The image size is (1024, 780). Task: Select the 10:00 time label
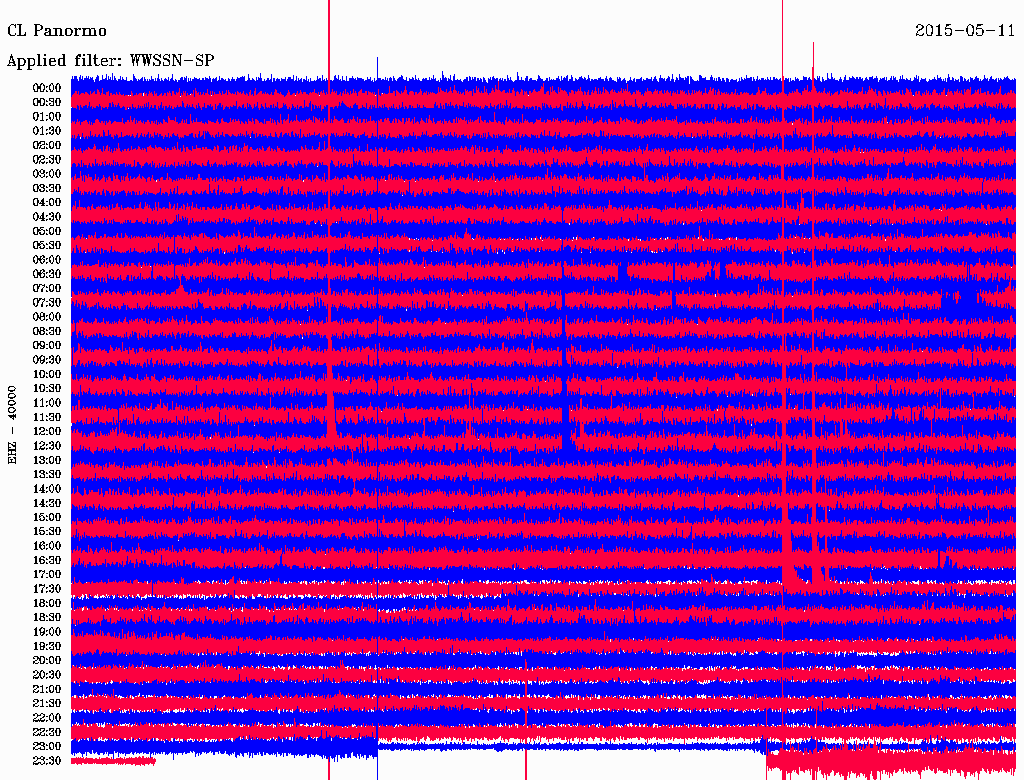click(47, 374)
